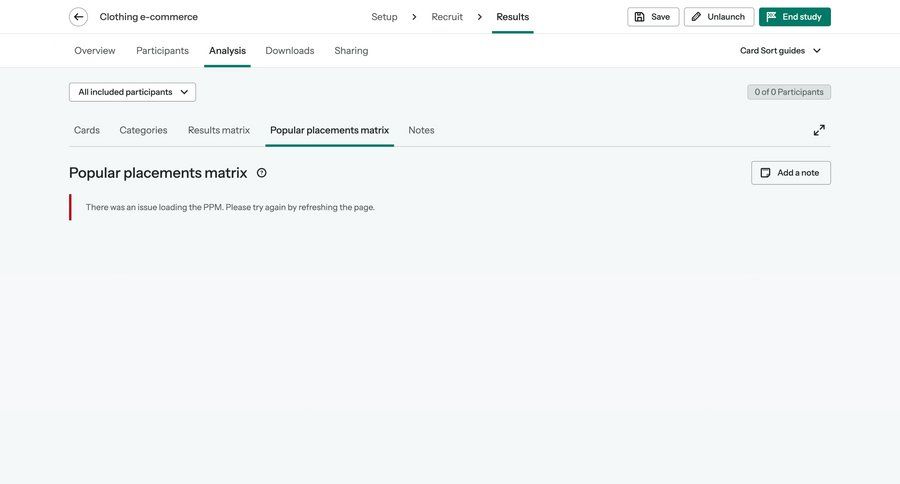The image size is (900, 484).
Task: Open the Popular placements matrix info icon
Action: tap(262, 173)
